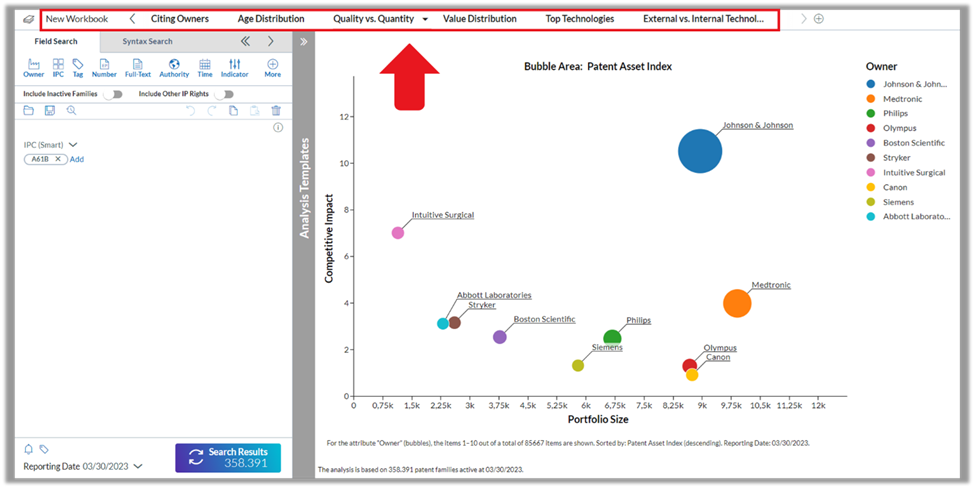
Task: Click the Johnson & Johnson chart label
Action: pyautogui.click(x=758, y=125)
